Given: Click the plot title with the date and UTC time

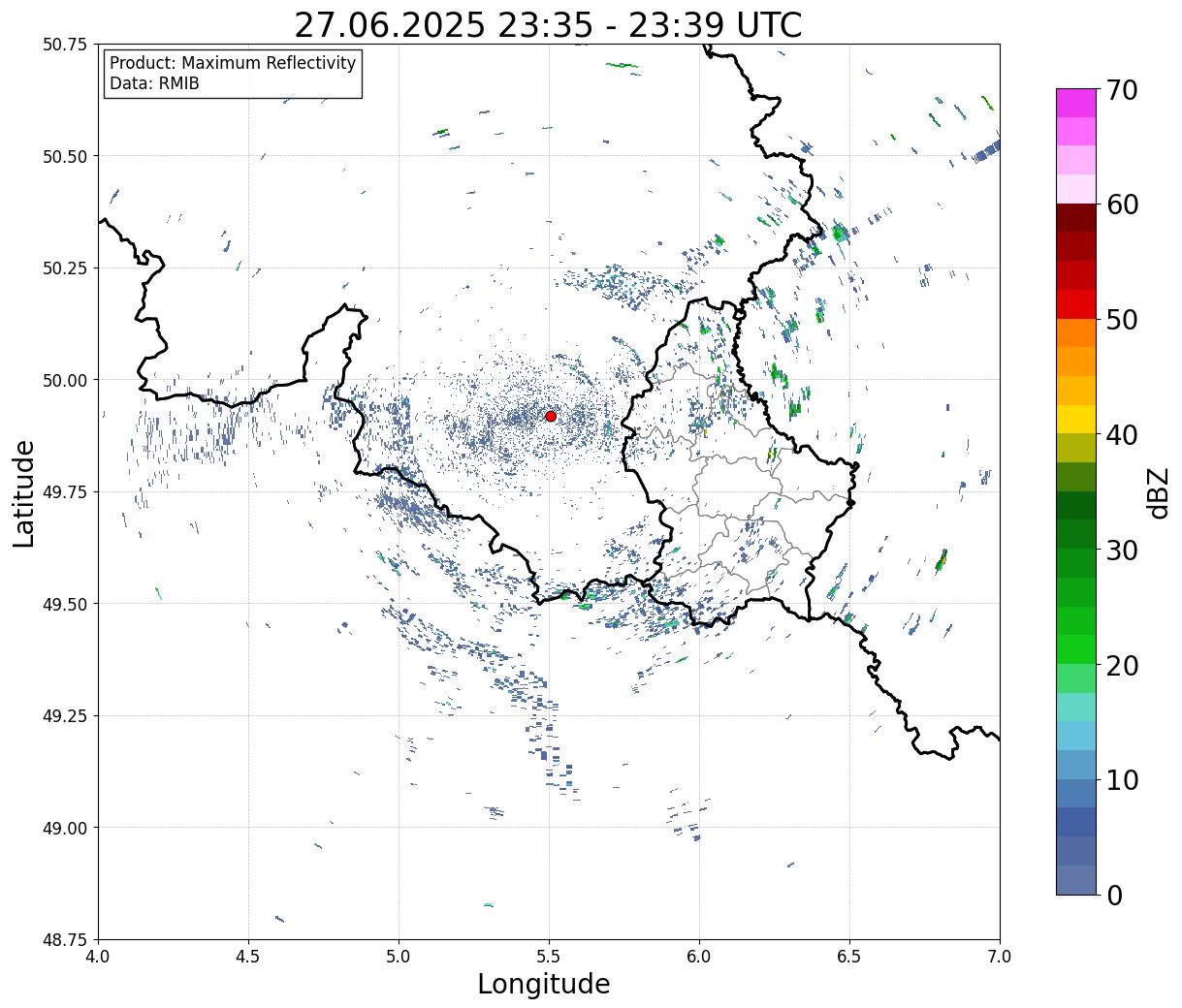Looking at the screenshot, I should pyautogui.click(x=548, y=24).
